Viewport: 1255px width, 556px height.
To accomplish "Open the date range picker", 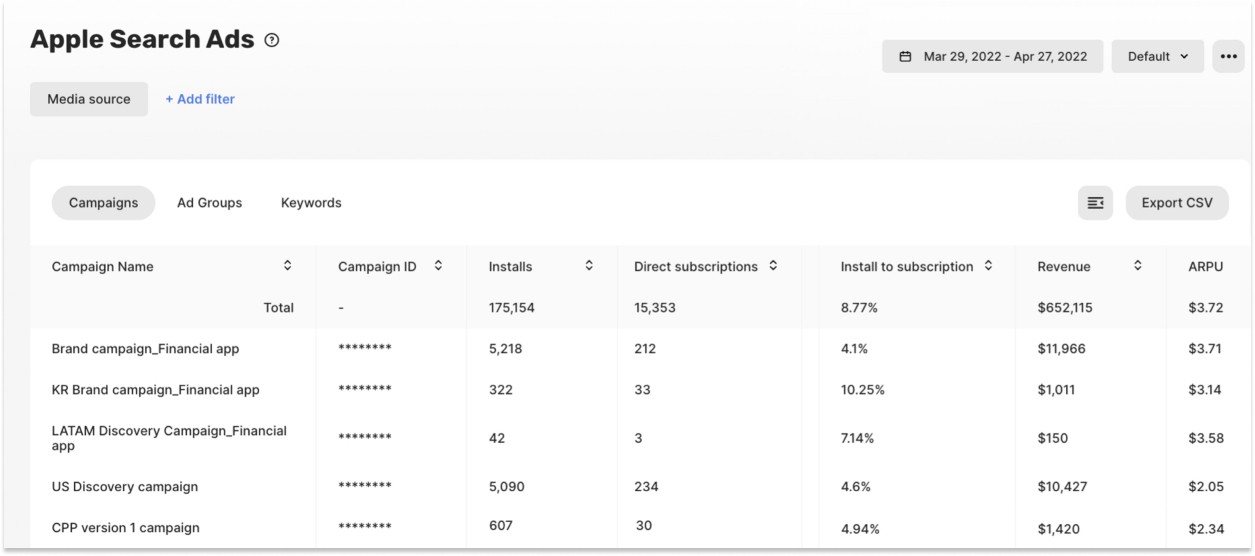I will (x=992, y=57).
